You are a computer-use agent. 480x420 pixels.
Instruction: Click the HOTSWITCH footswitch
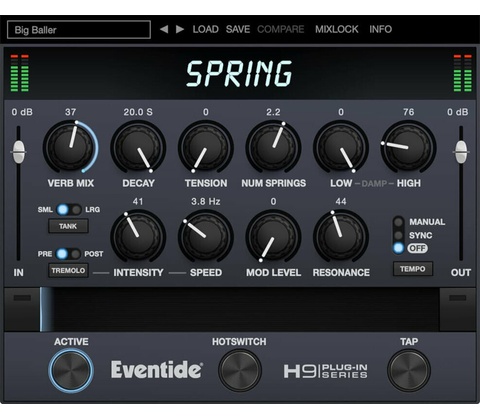[240, 371]
